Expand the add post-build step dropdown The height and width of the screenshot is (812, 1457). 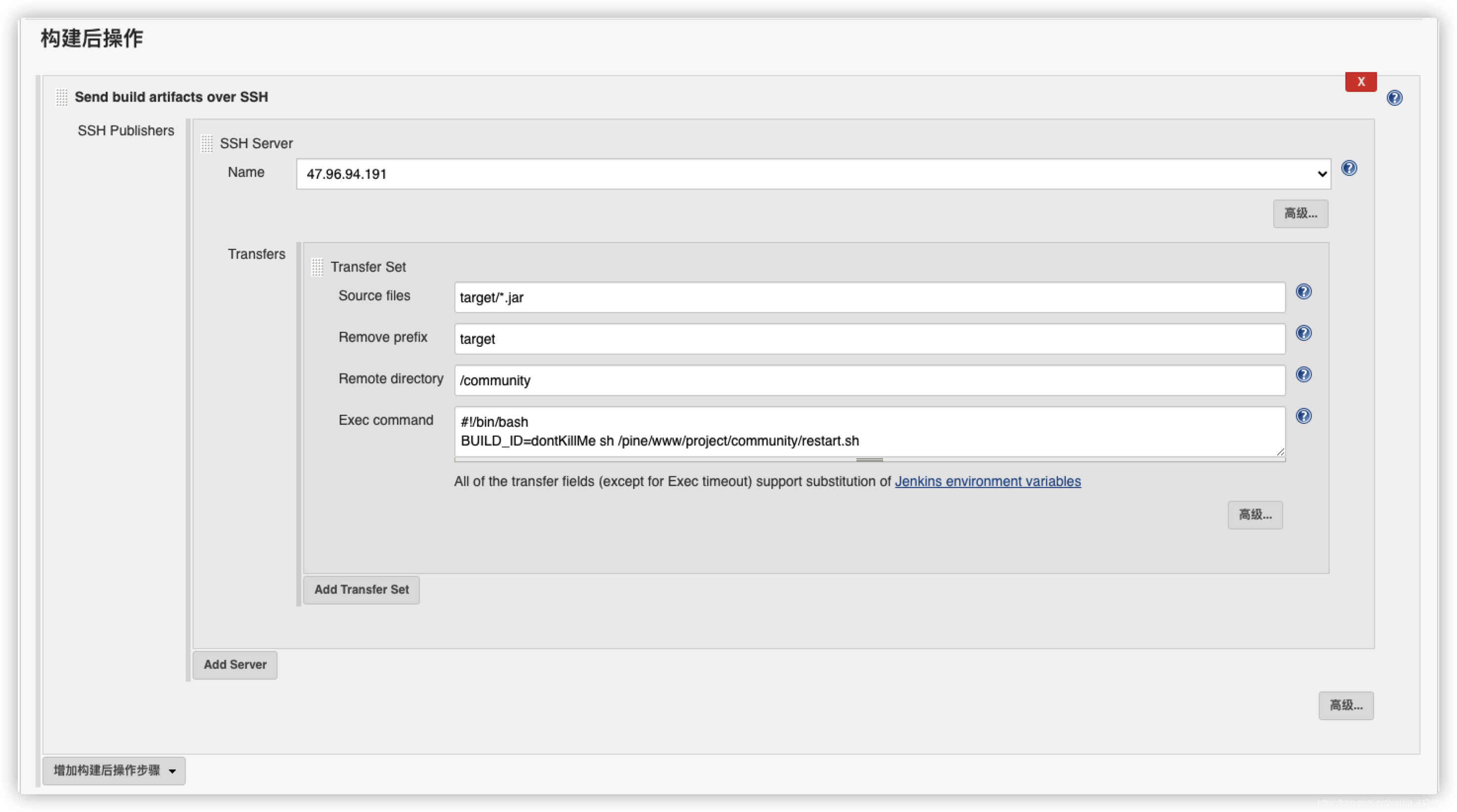[114, 771]
